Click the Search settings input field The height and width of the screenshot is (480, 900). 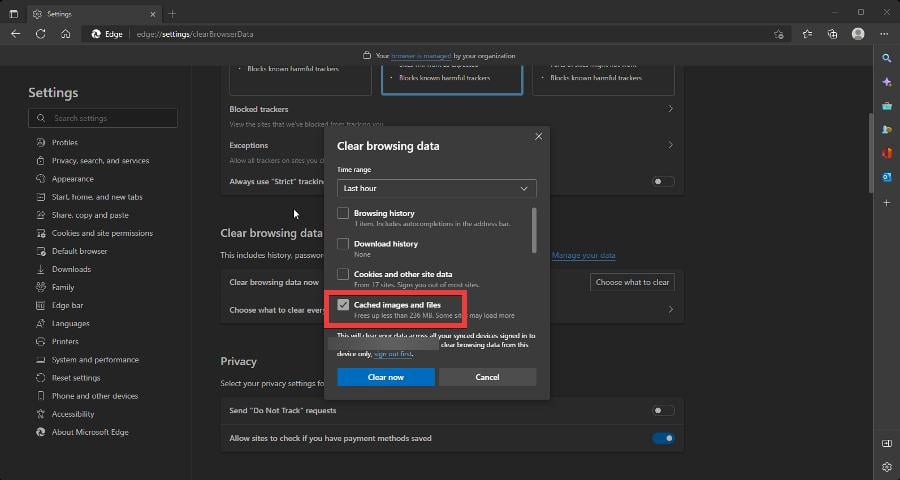click(x=103, y=118)
